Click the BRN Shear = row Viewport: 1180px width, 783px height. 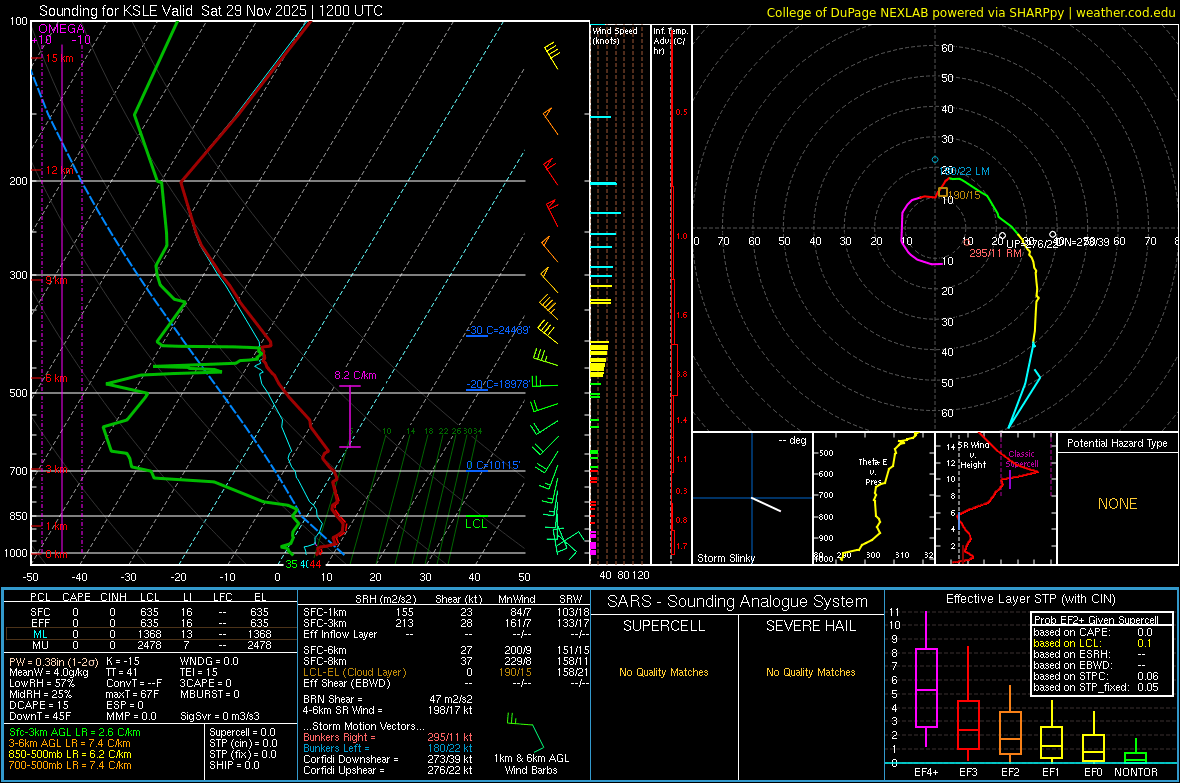coord(388,699)
